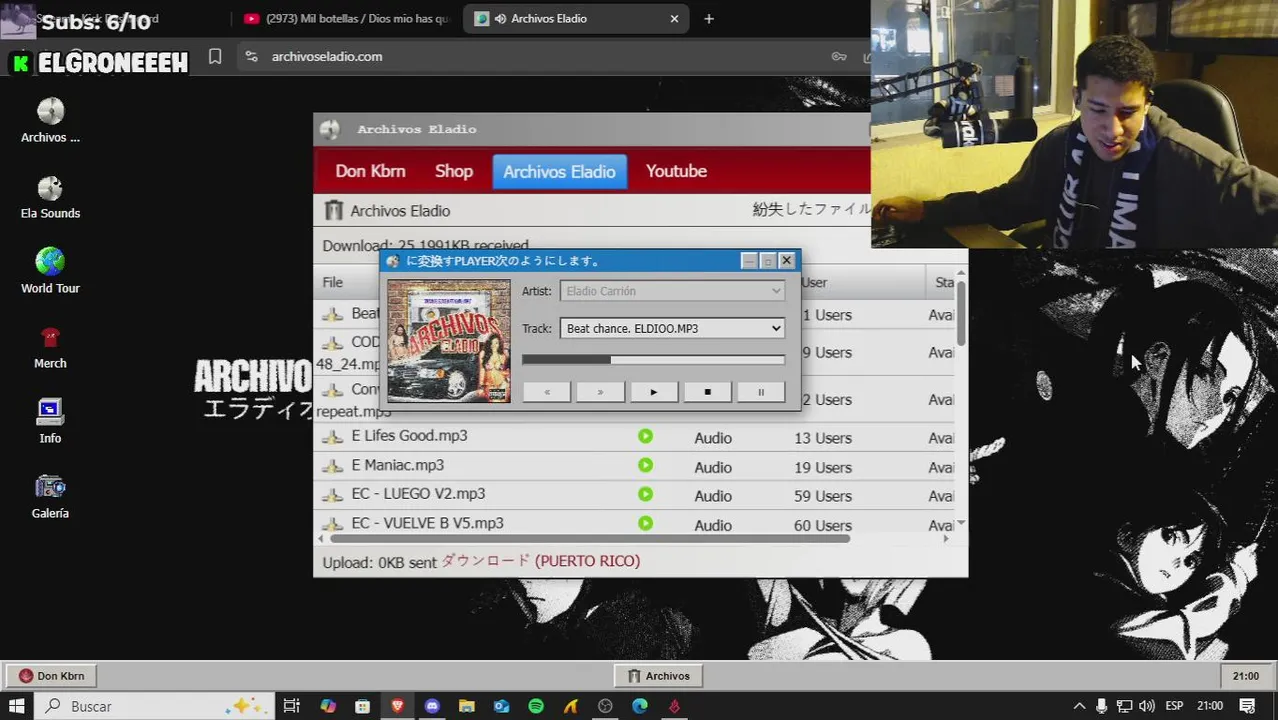Open notification center in system tray
Viewport: 1278px width, 720px height.
pos(1247,706)
